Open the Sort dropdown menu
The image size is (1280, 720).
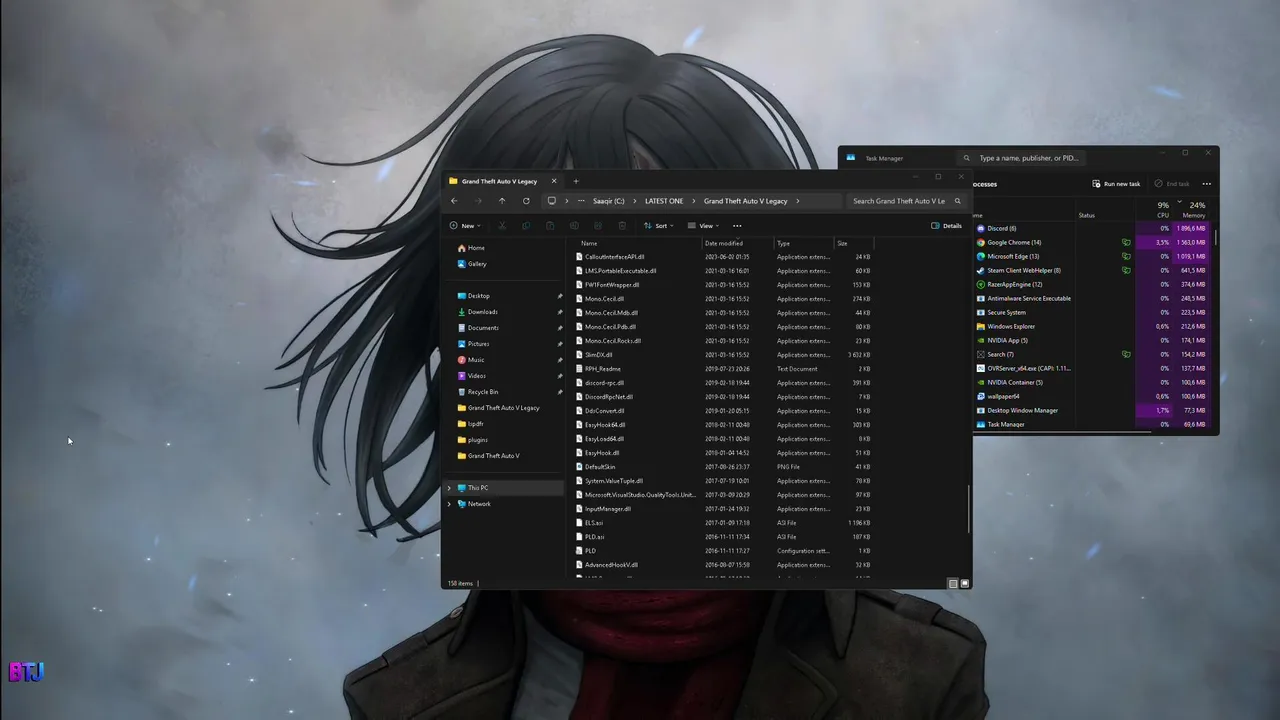pyautogui.click(x=659, y=226)
